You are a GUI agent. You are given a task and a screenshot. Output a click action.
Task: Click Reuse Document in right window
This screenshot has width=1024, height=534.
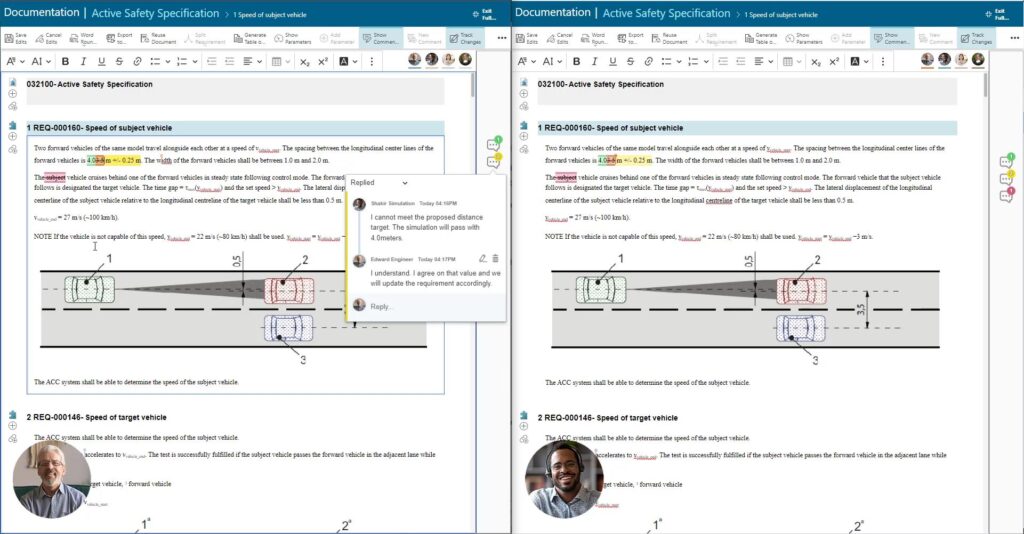pos(669,39)
